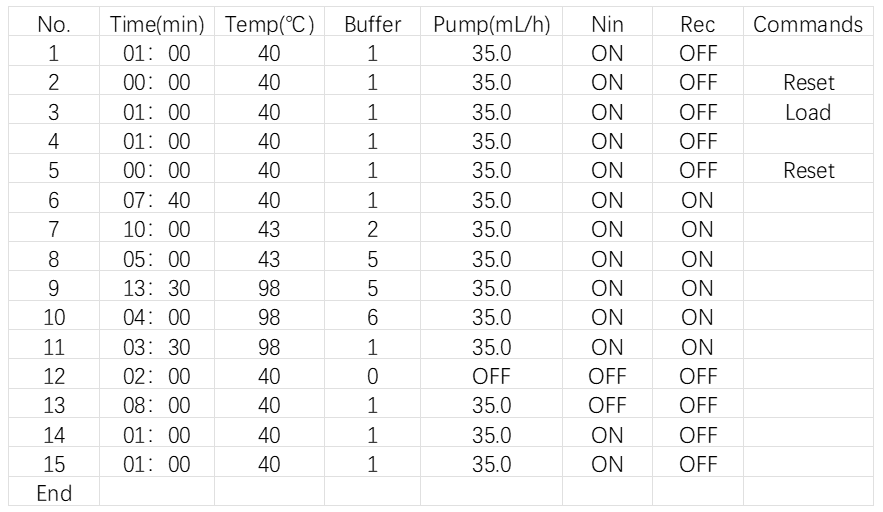The width and height of the screenshot is (883, 512).
Task: Select Buffer value 6 in row 10
Action: (372, 317)
